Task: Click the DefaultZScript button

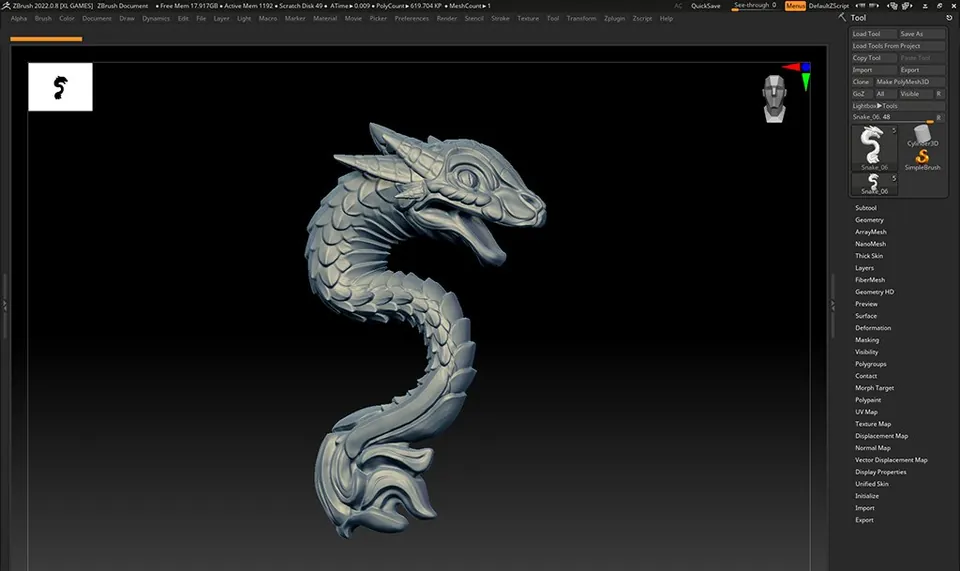Action: point(828,6)
